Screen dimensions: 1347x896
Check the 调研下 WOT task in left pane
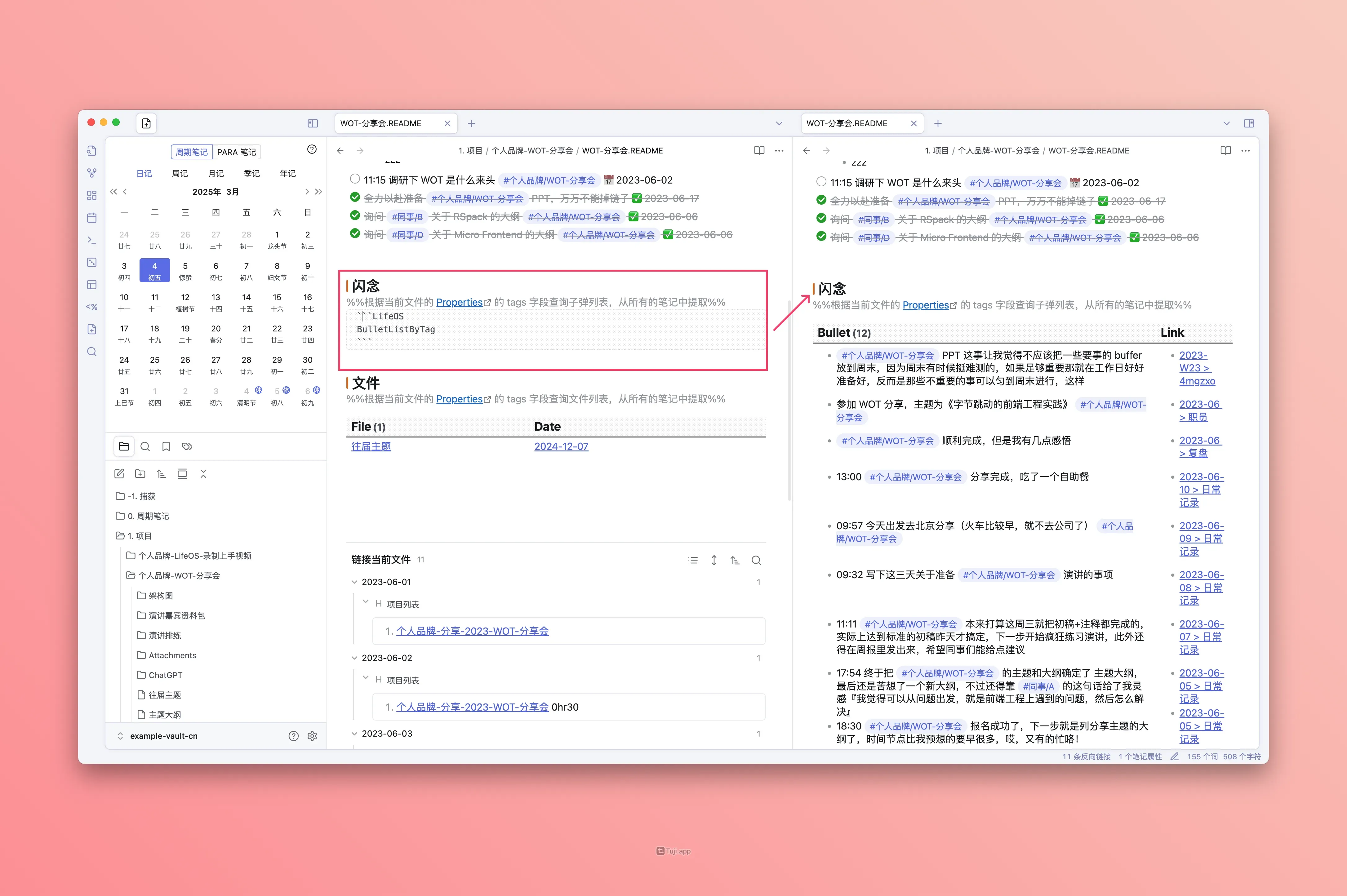(355, 180)
